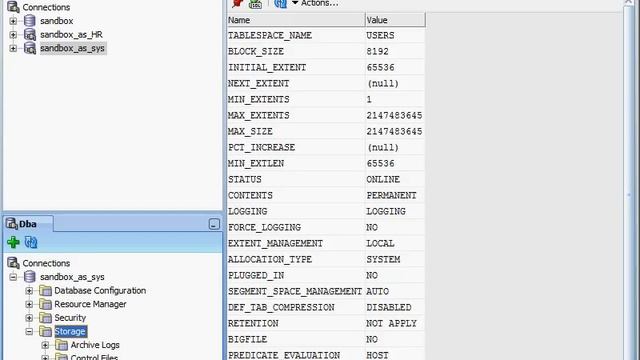Select the Database Configuration tree item

coord(100,291)
